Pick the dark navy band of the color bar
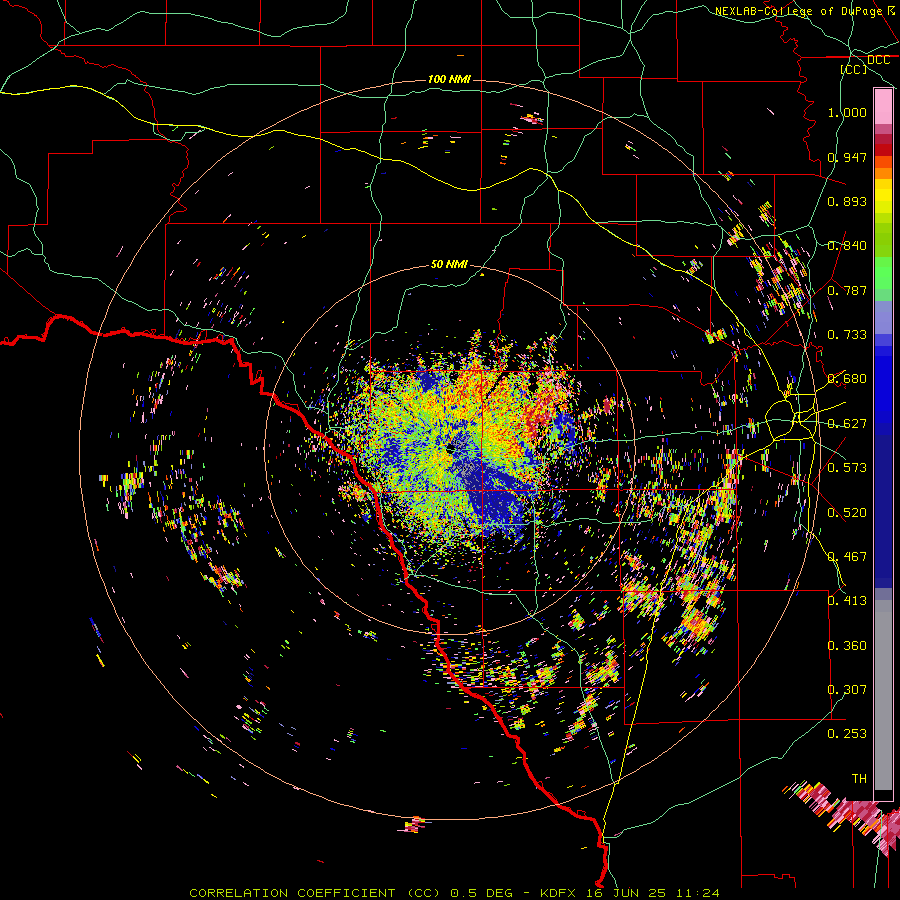 [883, 511]
